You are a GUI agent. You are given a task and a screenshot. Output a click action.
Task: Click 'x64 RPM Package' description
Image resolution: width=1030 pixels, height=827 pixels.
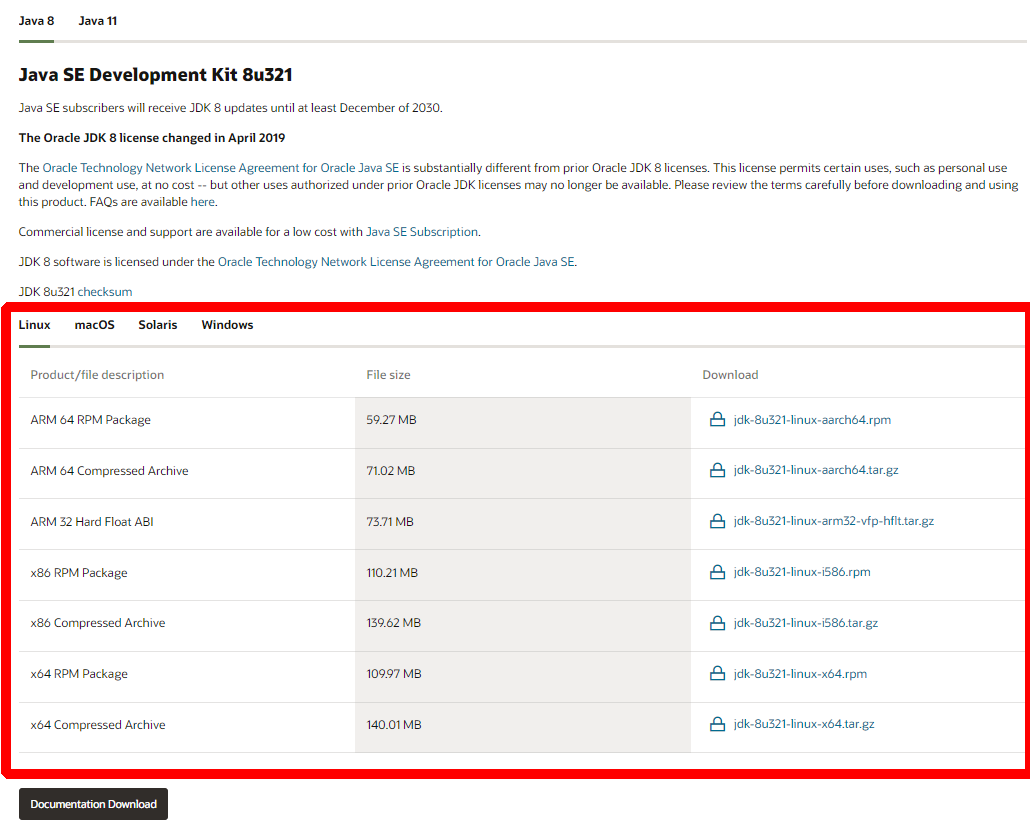point(79,674)
